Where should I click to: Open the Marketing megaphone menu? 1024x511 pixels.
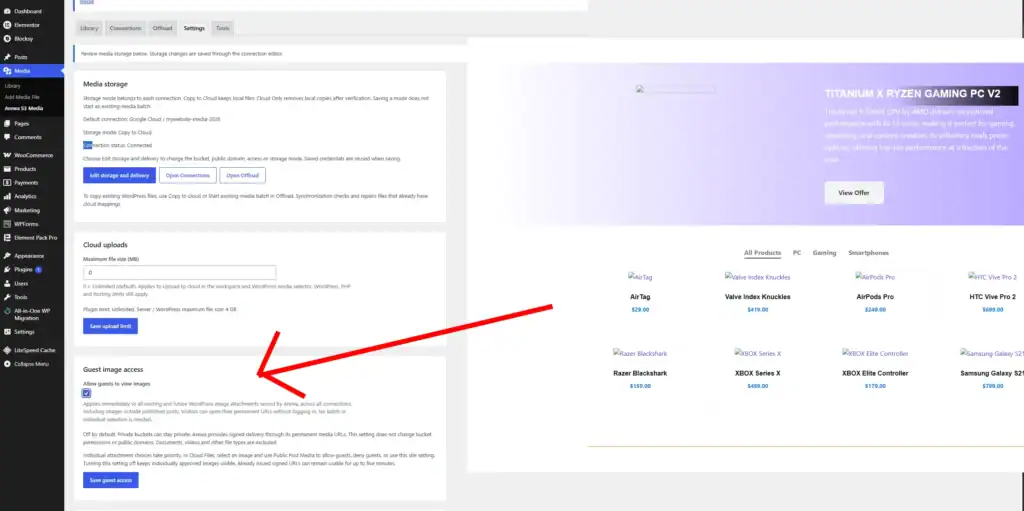pyautogui.click(x=7, y=210)
